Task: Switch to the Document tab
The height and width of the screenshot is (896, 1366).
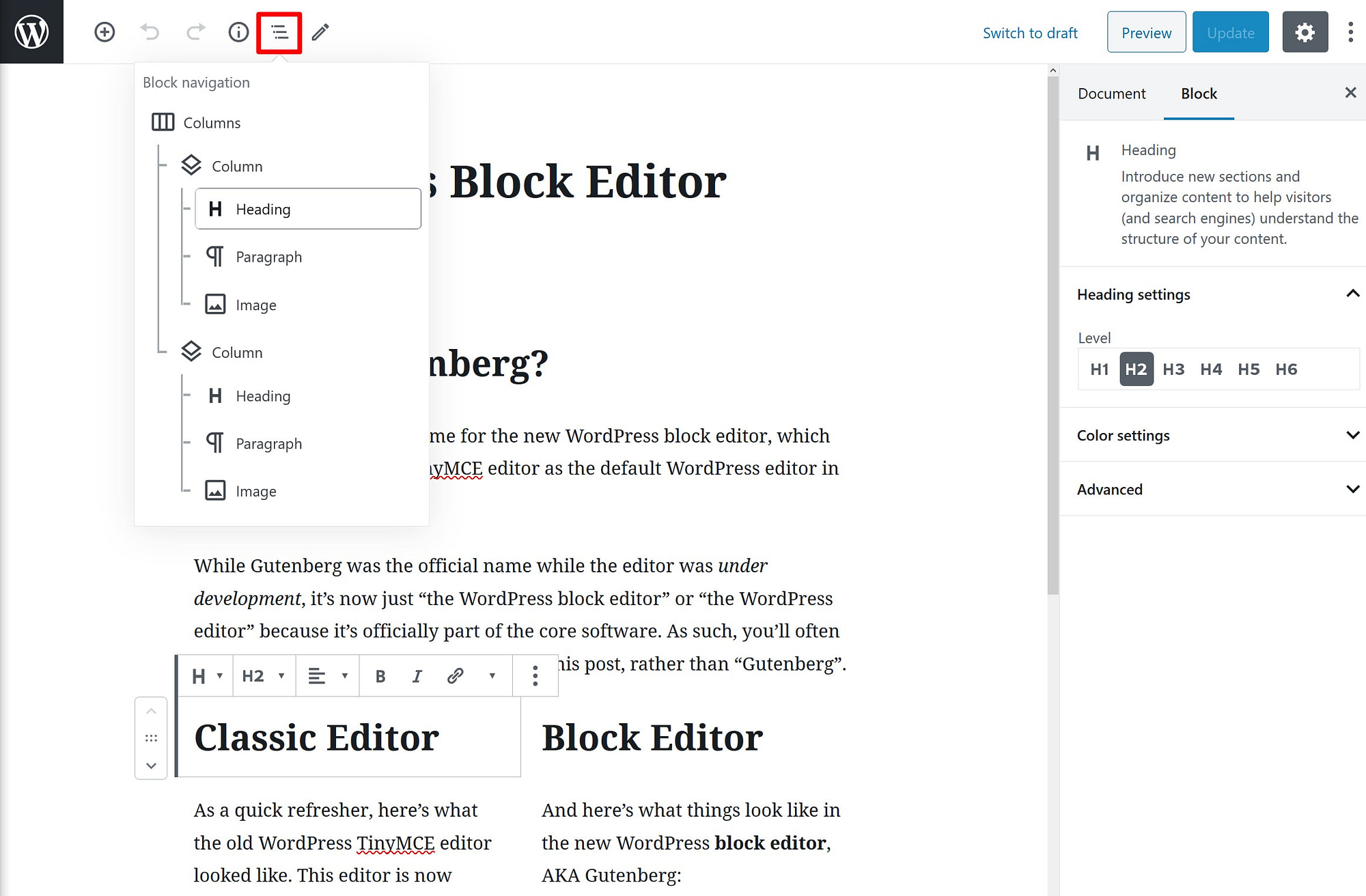Action: click(1111, 94)
